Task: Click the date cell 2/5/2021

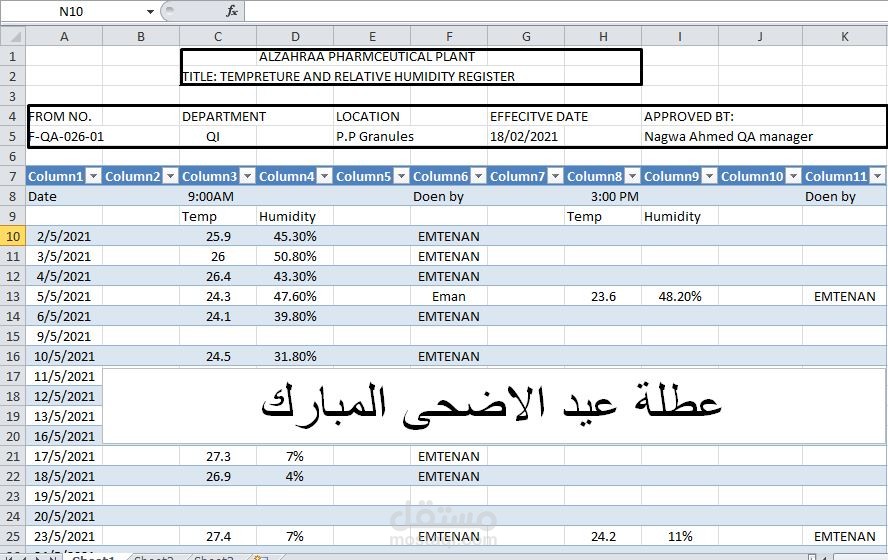Action: click(64, 236)
